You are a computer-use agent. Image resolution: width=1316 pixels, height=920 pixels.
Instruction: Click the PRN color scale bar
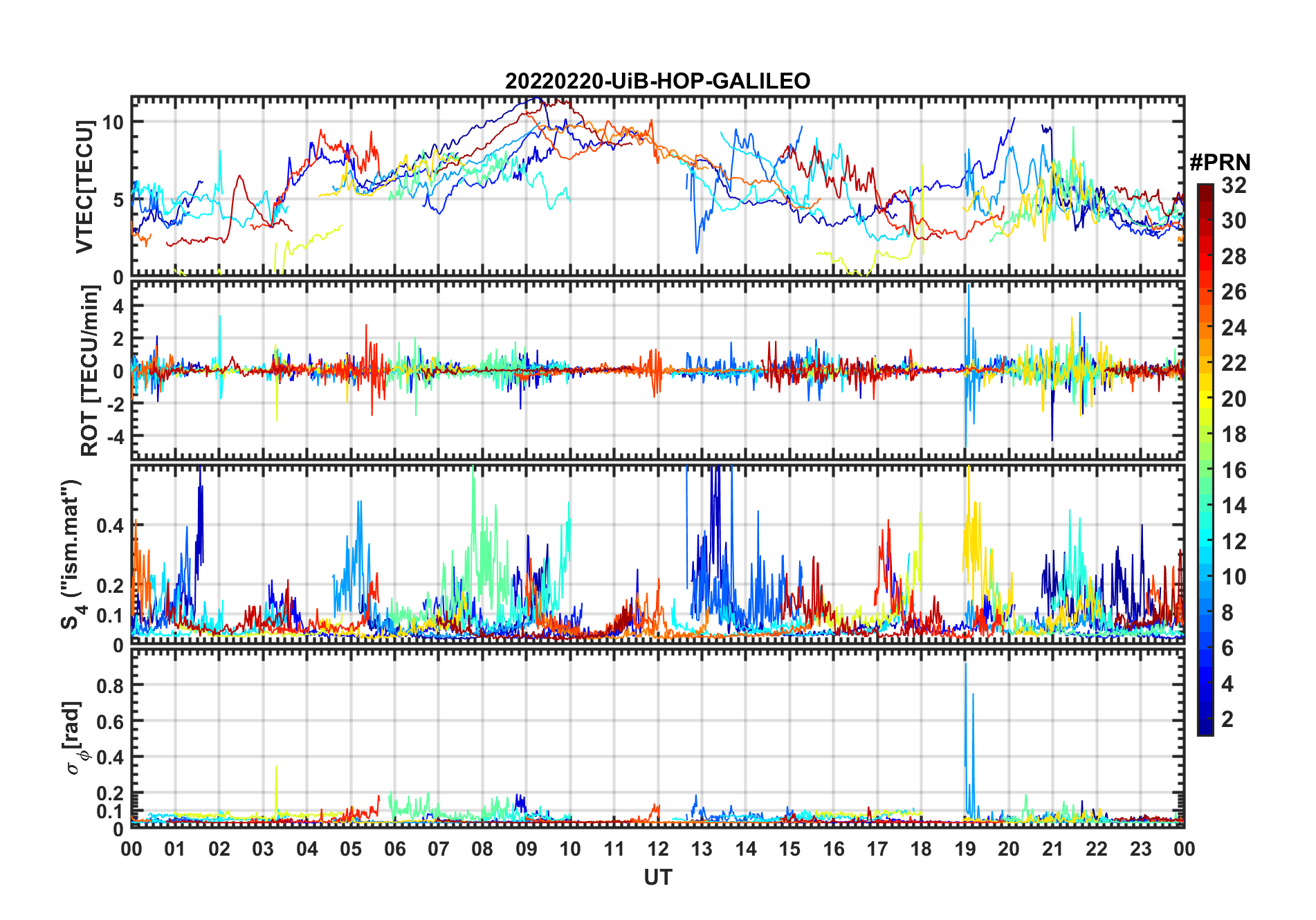(x=1205, y=459)
